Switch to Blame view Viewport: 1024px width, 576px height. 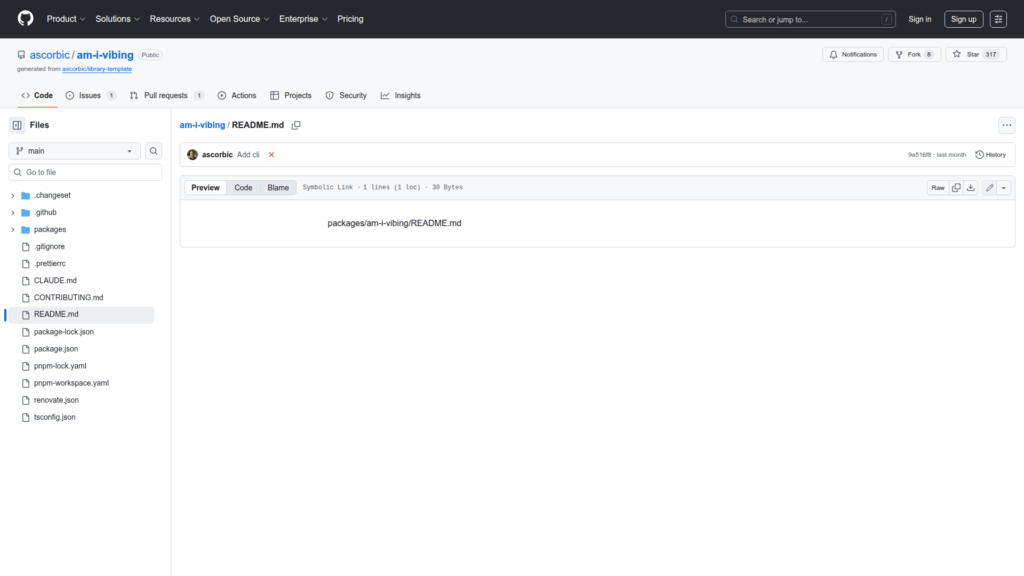click(278, 188)
